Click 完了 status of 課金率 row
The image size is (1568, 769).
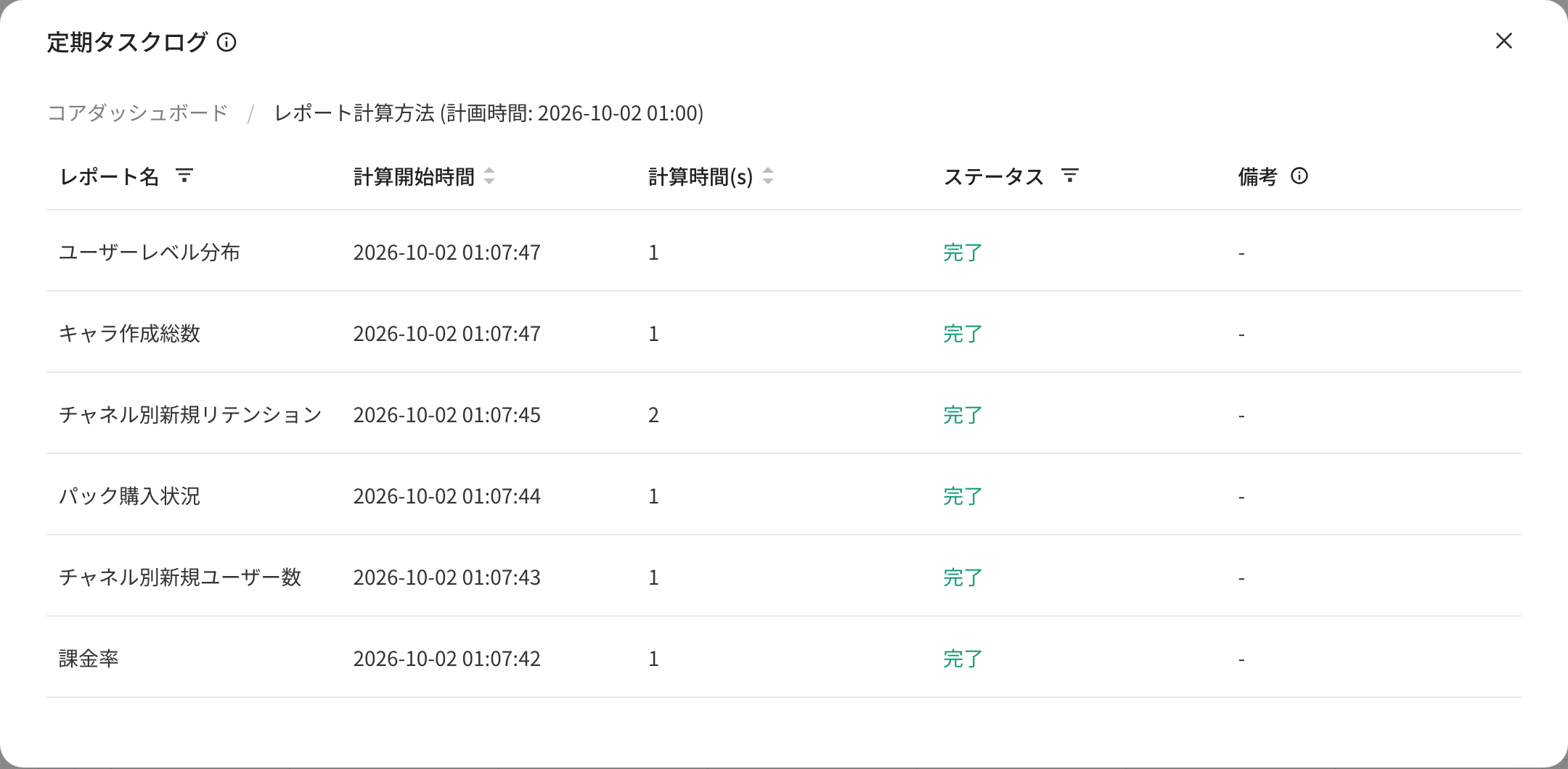[x=963, y=659]
